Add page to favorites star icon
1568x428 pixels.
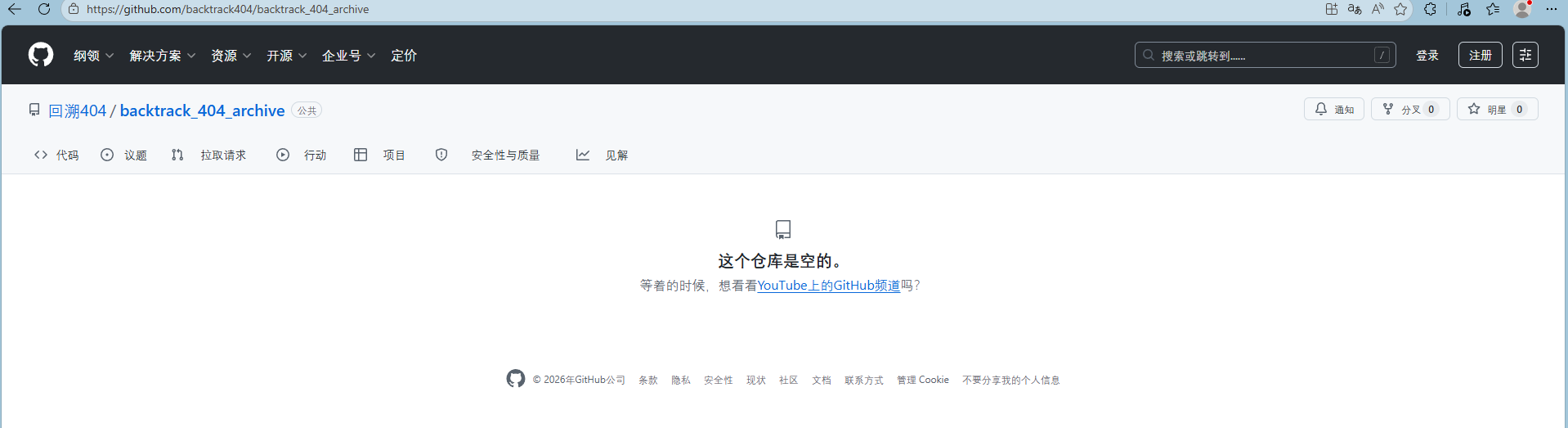[x=1401, y=9]
